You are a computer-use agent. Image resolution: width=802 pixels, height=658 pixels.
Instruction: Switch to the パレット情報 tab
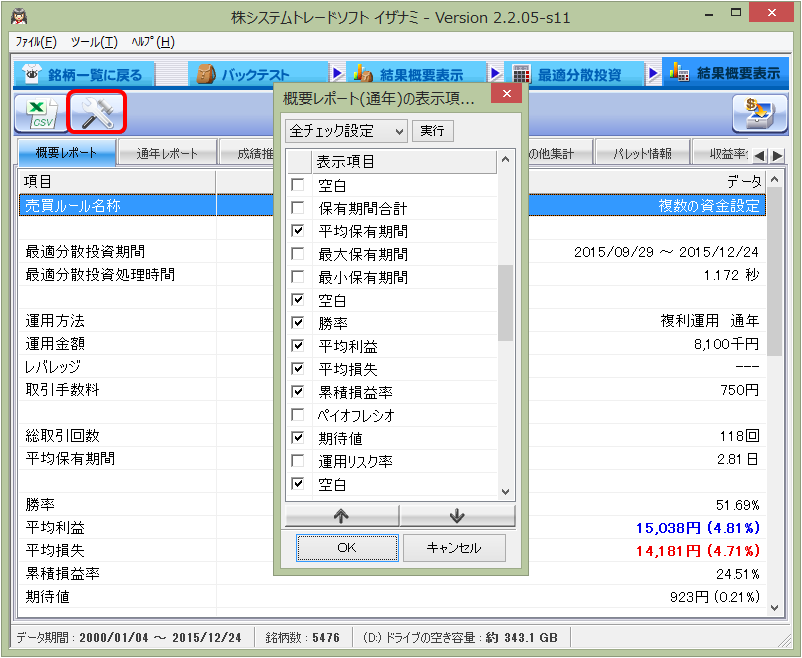[x=642, y=153]
